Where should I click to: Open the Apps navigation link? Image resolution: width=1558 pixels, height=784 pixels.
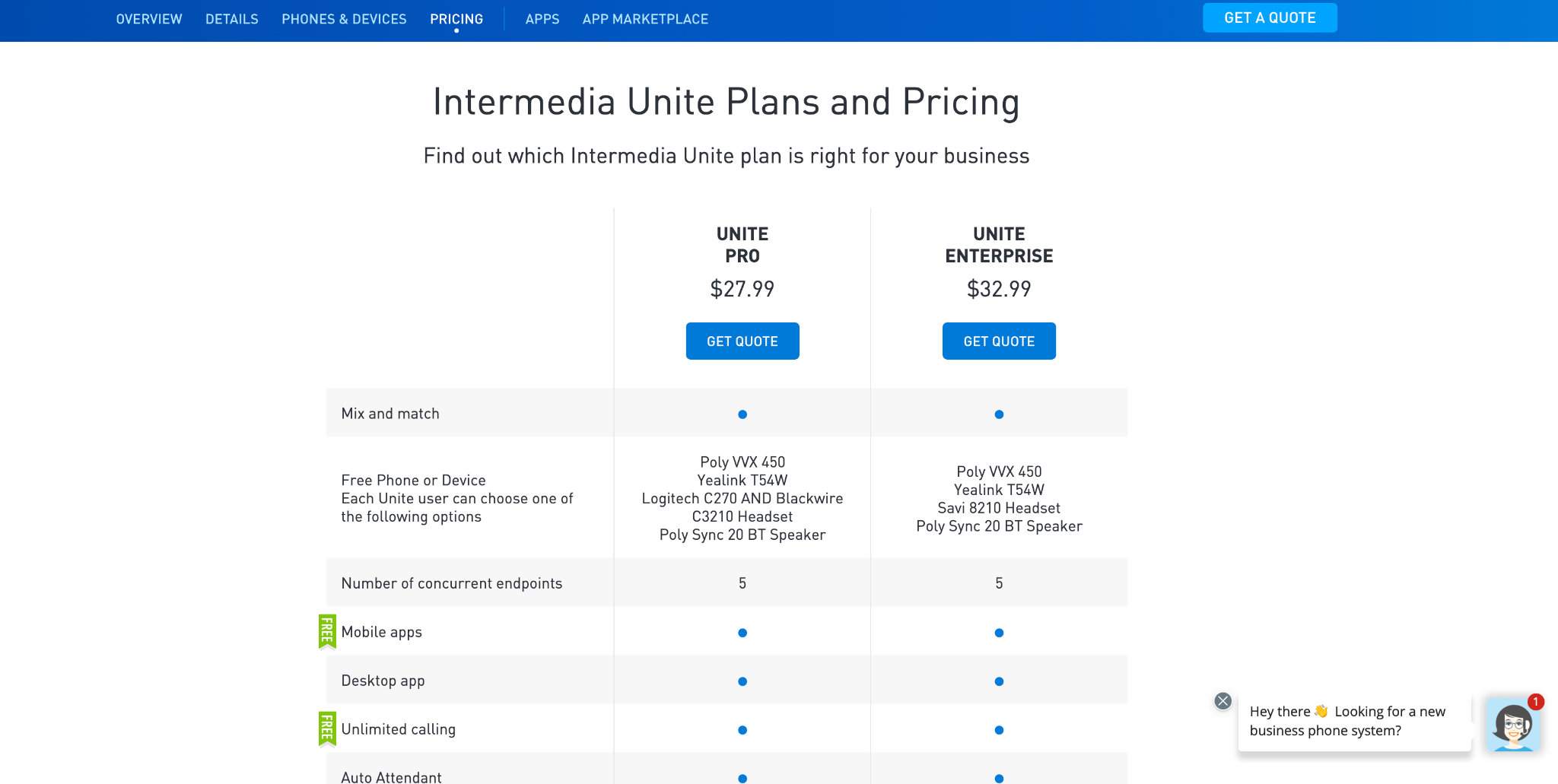pos(542,19)
